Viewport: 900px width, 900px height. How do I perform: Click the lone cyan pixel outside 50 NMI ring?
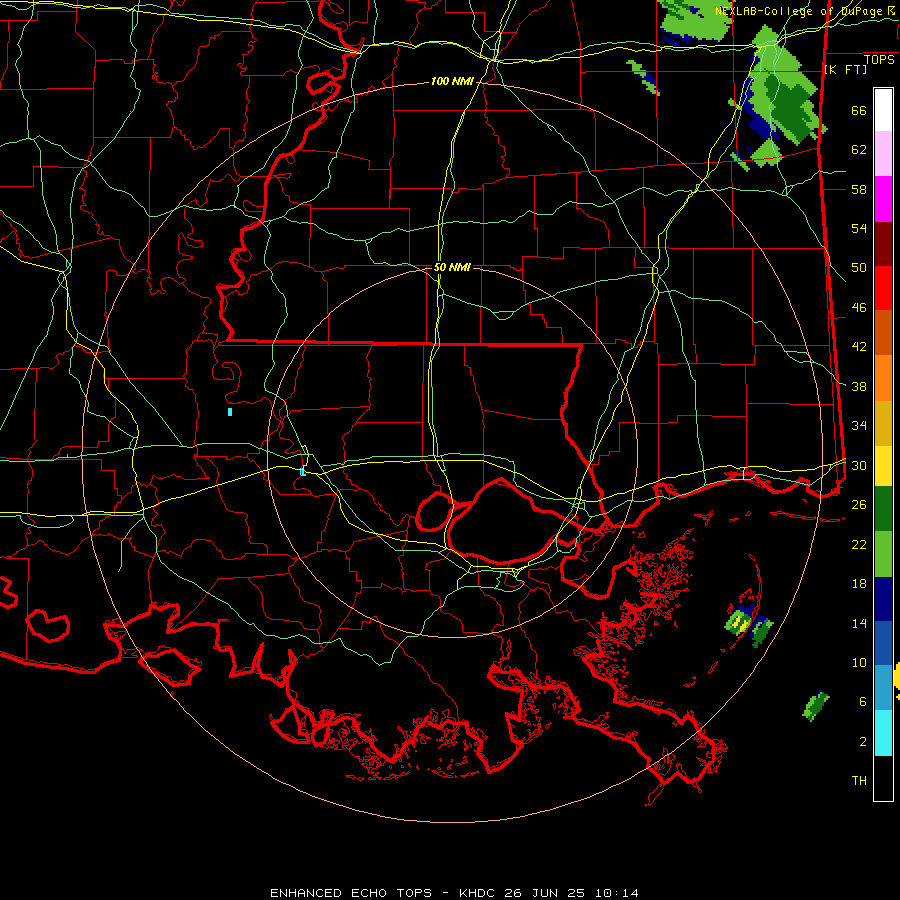(230, 412)
